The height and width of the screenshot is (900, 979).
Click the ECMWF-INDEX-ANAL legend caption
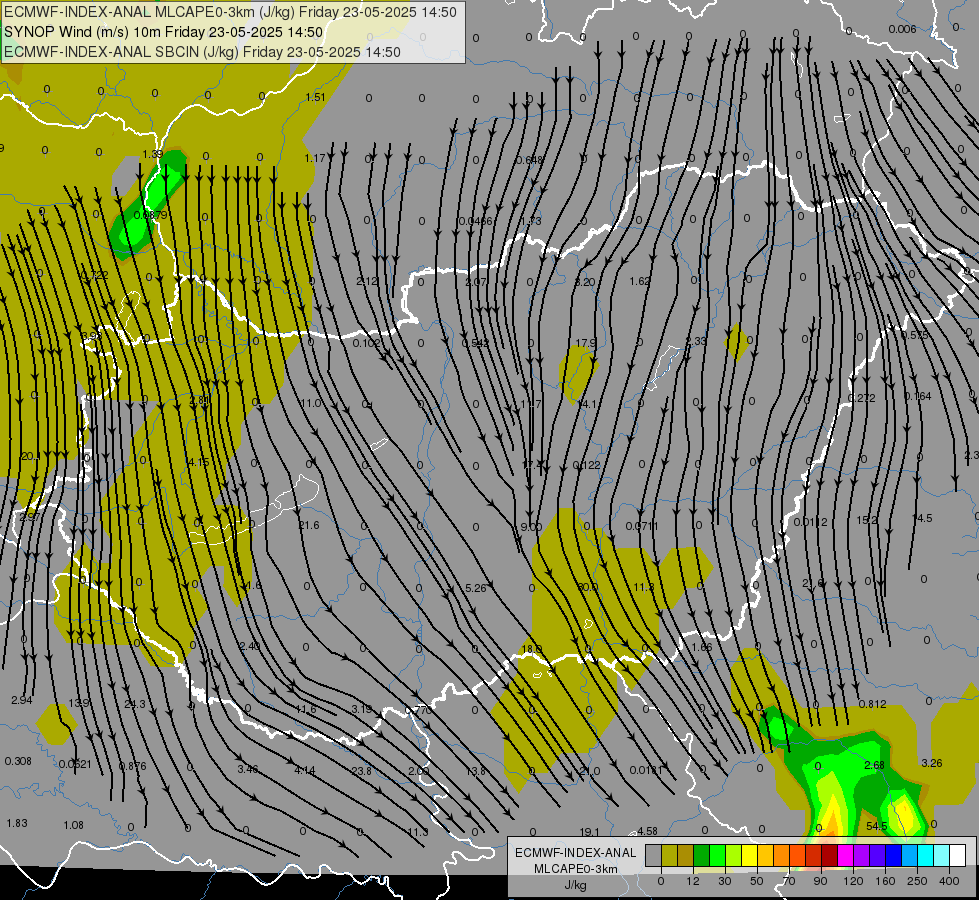pos(575,853)
